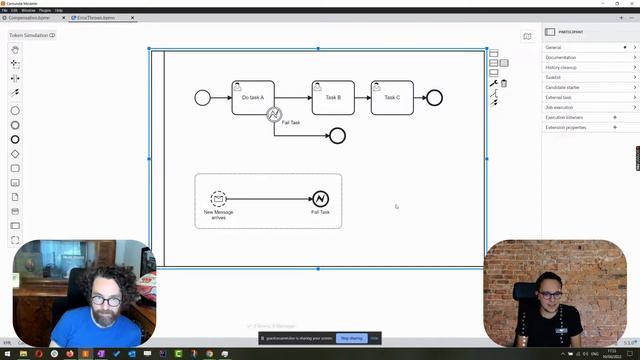Pick the group element from the palette
The image size is (640, 360).
[x=15, y=240]
